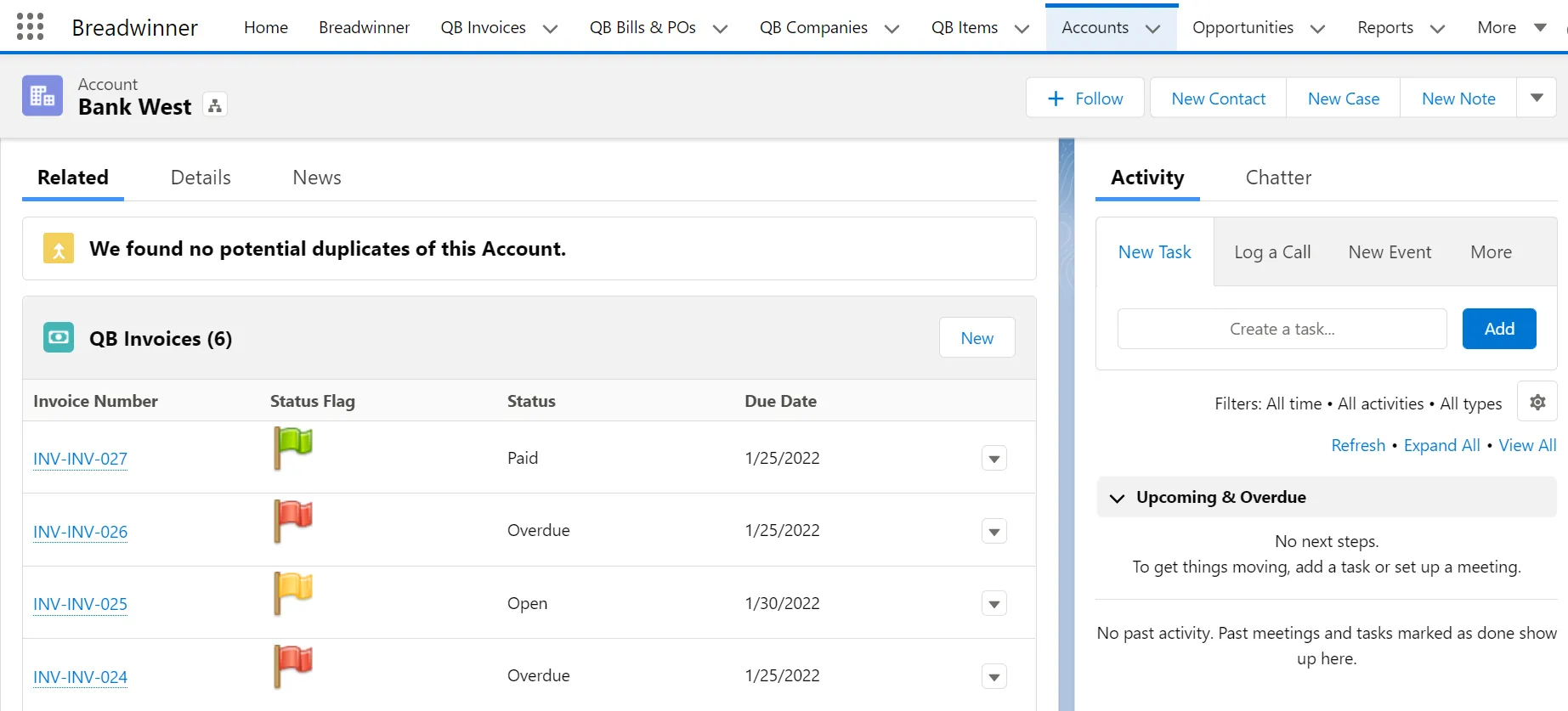
Task: Switch to the News tab
Action: pos(317,178)
